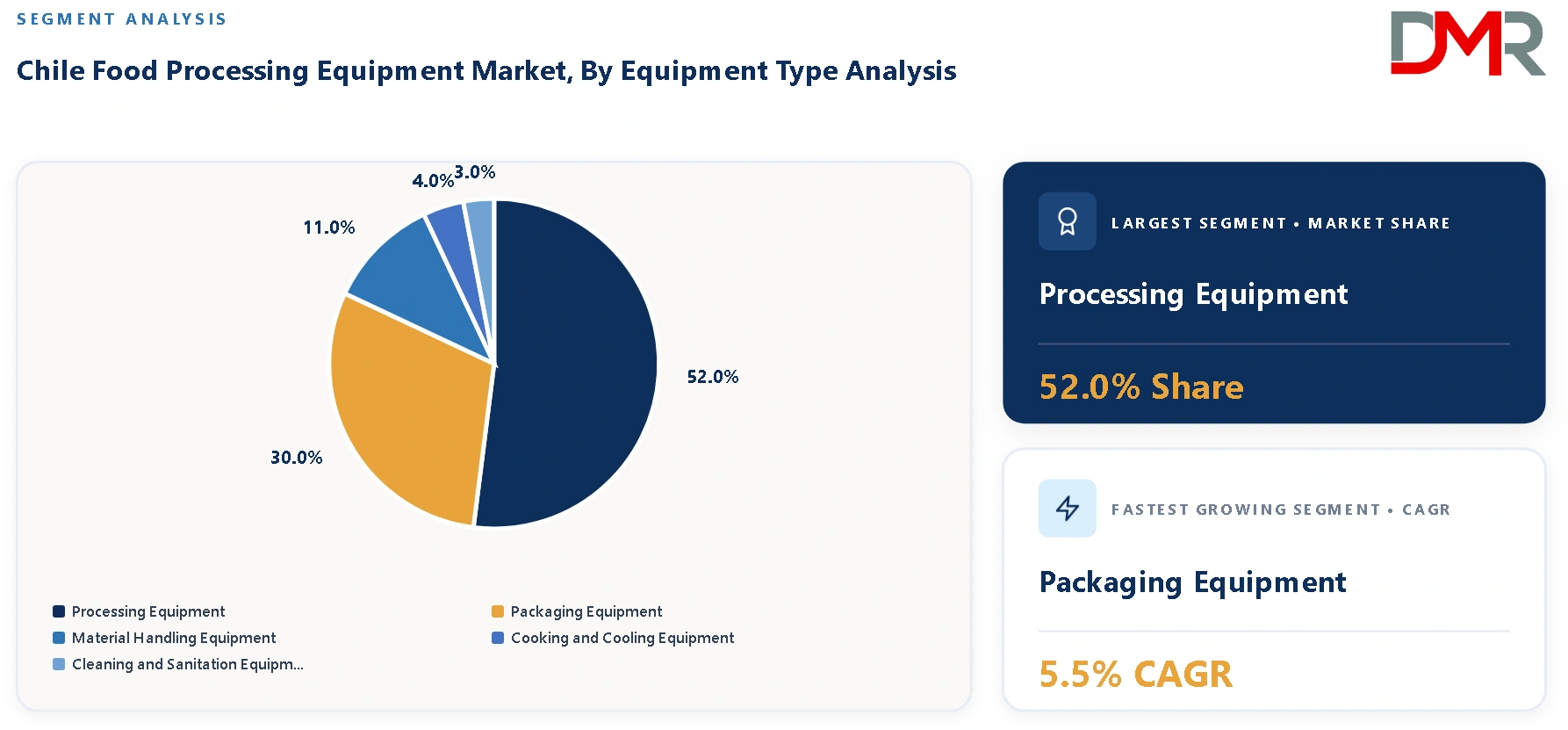Click the DMR logo
The width and height of the screenshot is (1568, 730).
[1467, 43]
